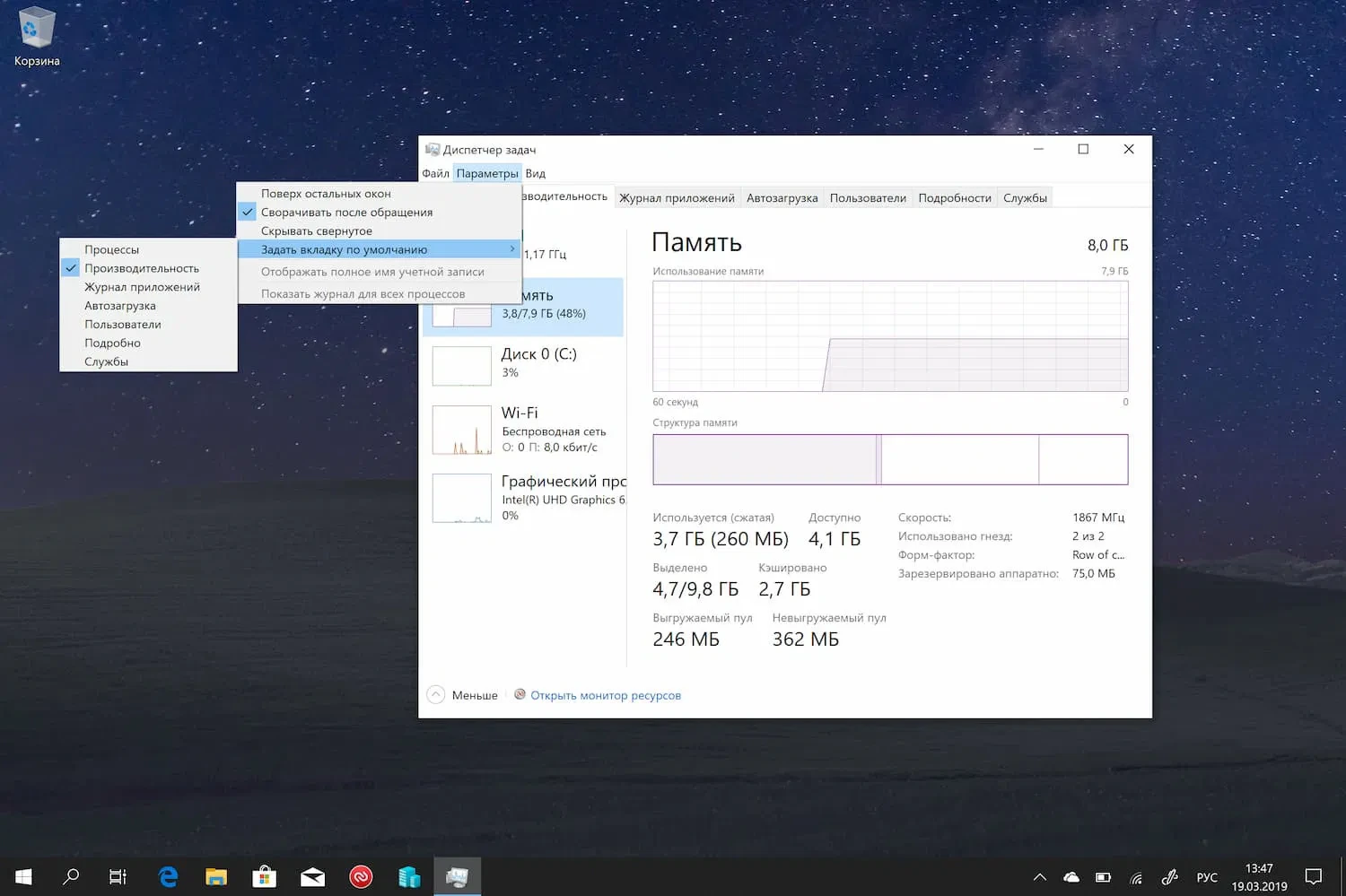This screenshot has height=896, width=1346.
Task: Click 'Открыть монитор ресурсов' link
Action: tap(605, 695)
